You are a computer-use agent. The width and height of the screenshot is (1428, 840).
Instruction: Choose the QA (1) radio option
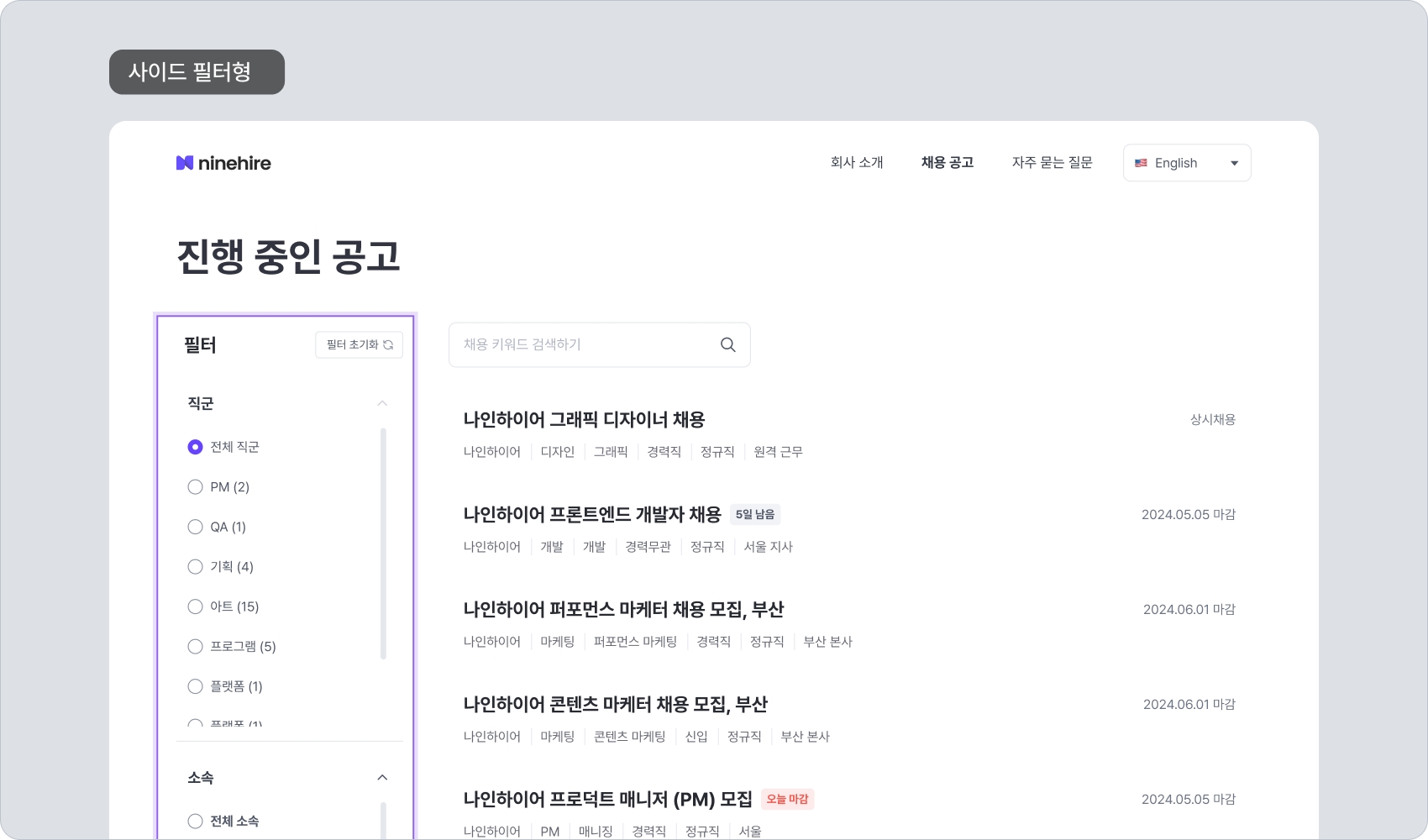[195, 527]
